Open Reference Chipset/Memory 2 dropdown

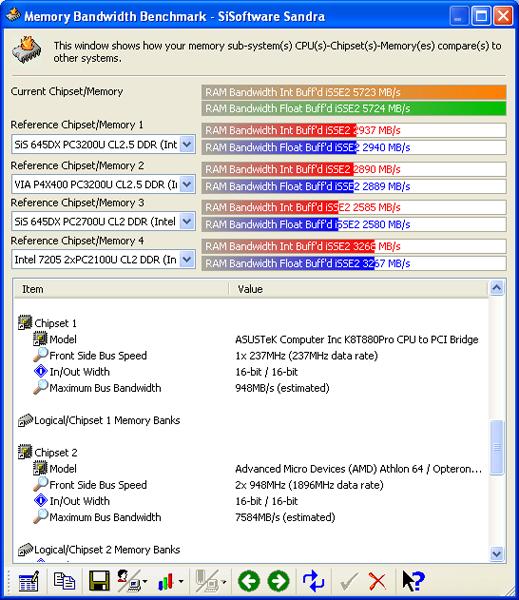tap(187, 184)
